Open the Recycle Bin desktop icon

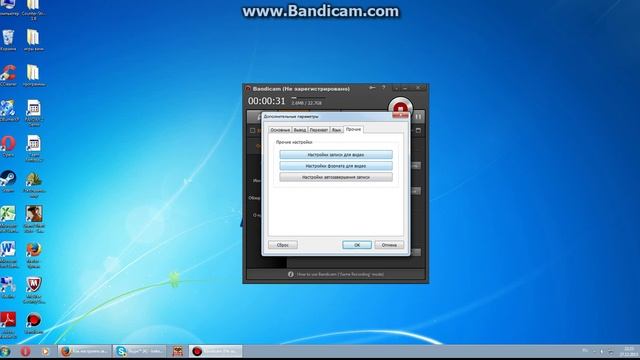8,40
